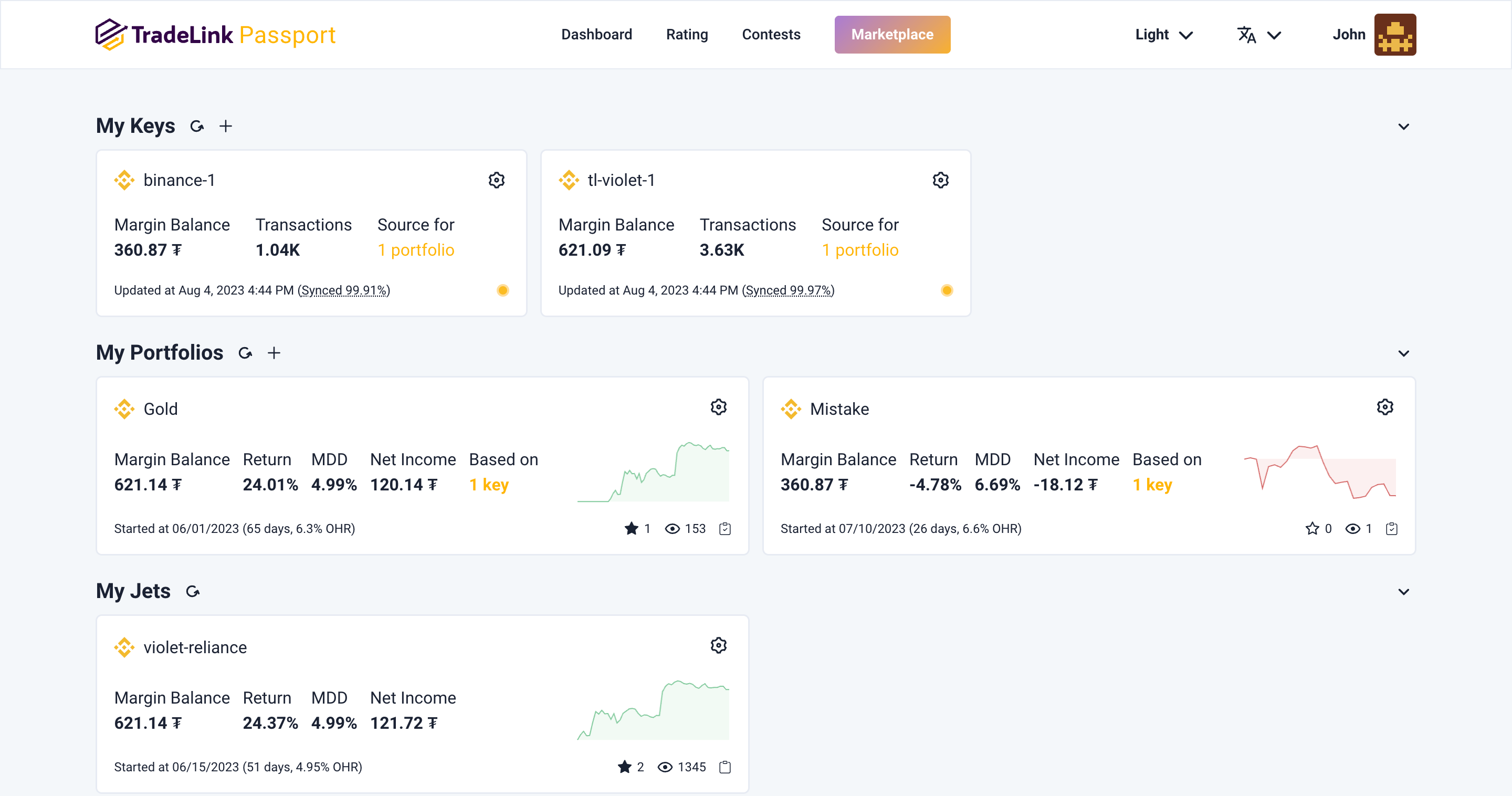Toggle favorite star on Gold portfolio
Viewport: 1512px width, 796px height.
coord(632,529)
